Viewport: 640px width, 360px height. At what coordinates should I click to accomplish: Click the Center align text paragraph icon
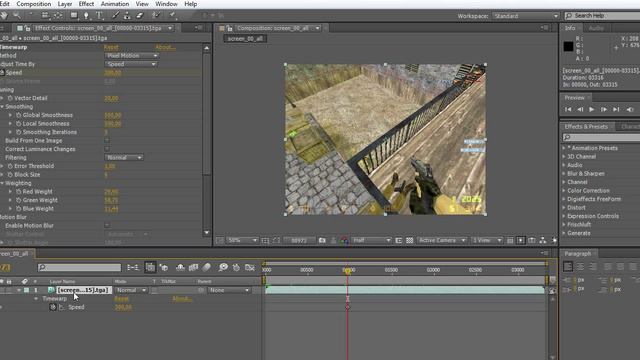580,267
